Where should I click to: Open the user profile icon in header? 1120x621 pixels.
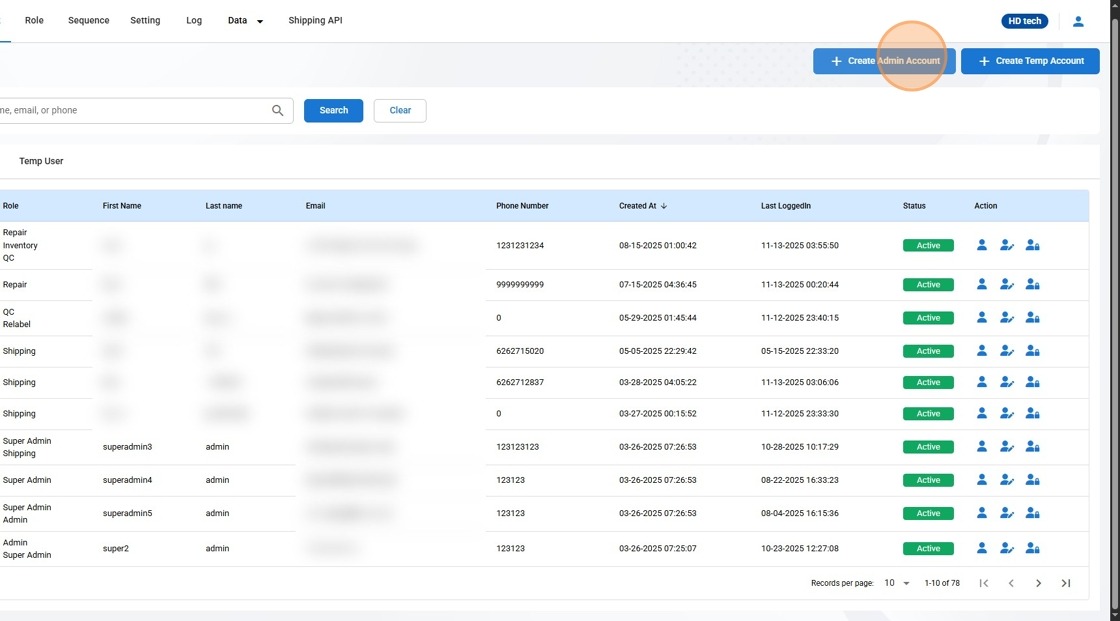point(1078,21)
